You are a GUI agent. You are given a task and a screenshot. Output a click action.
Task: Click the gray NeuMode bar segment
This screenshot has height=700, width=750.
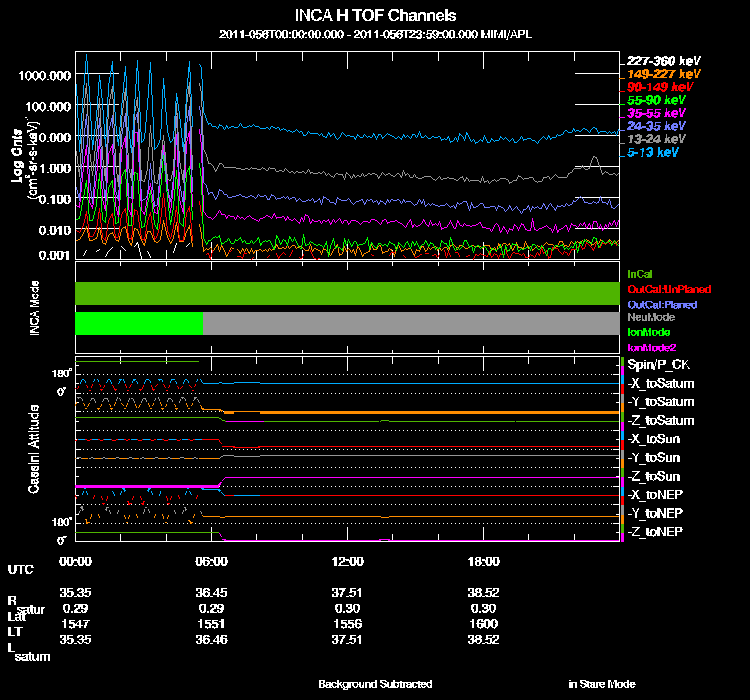coord(410,323)
